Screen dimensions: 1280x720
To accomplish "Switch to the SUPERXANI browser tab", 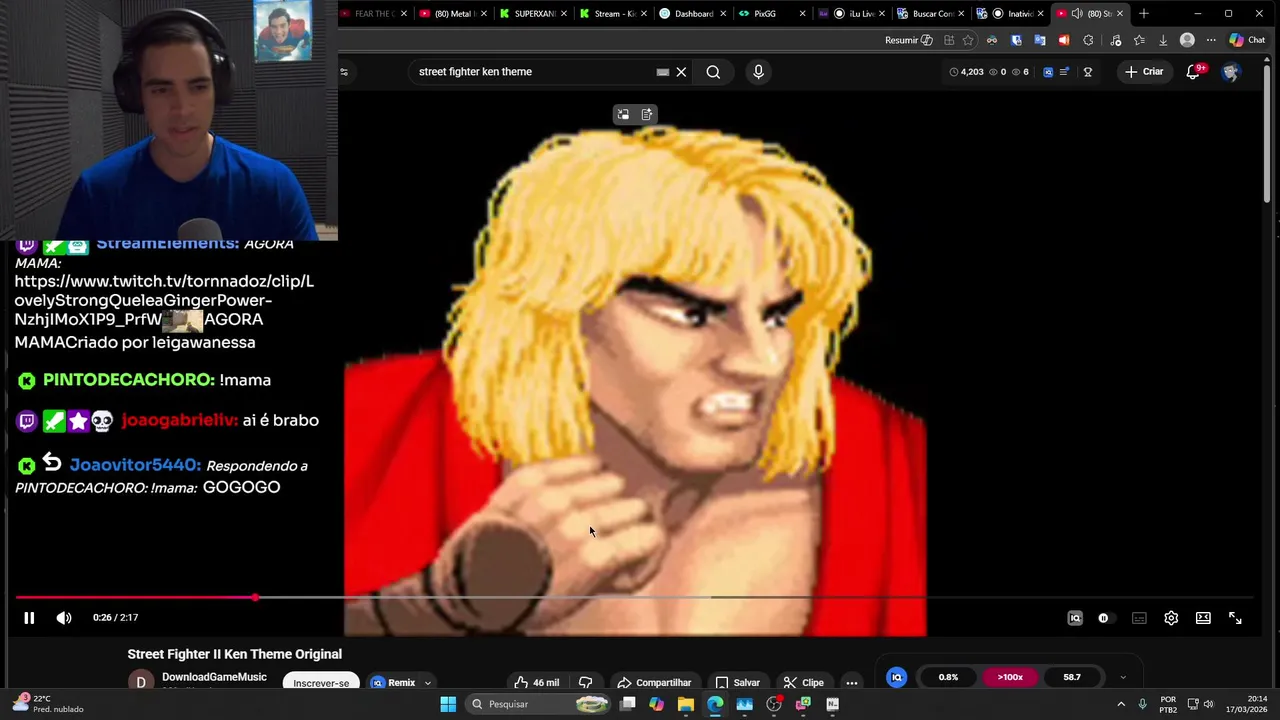I will click(x=534, y=13).
